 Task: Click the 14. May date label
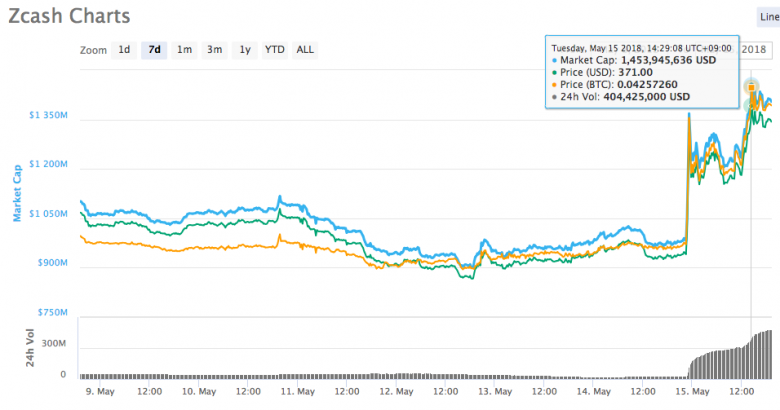coord(593,392)
